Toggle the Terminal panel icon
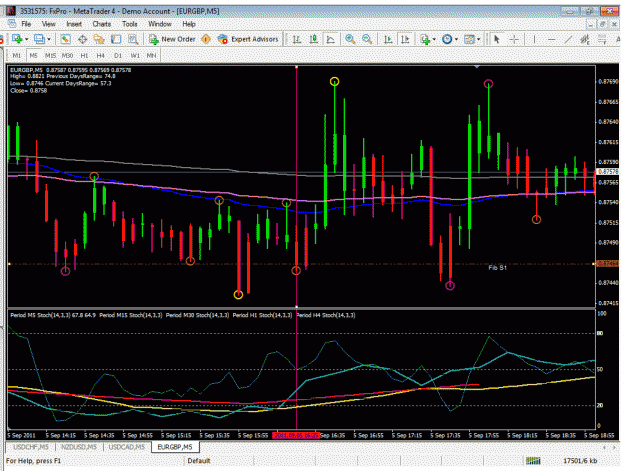Viewport: 625px width, 471px height. pos(116,39)
